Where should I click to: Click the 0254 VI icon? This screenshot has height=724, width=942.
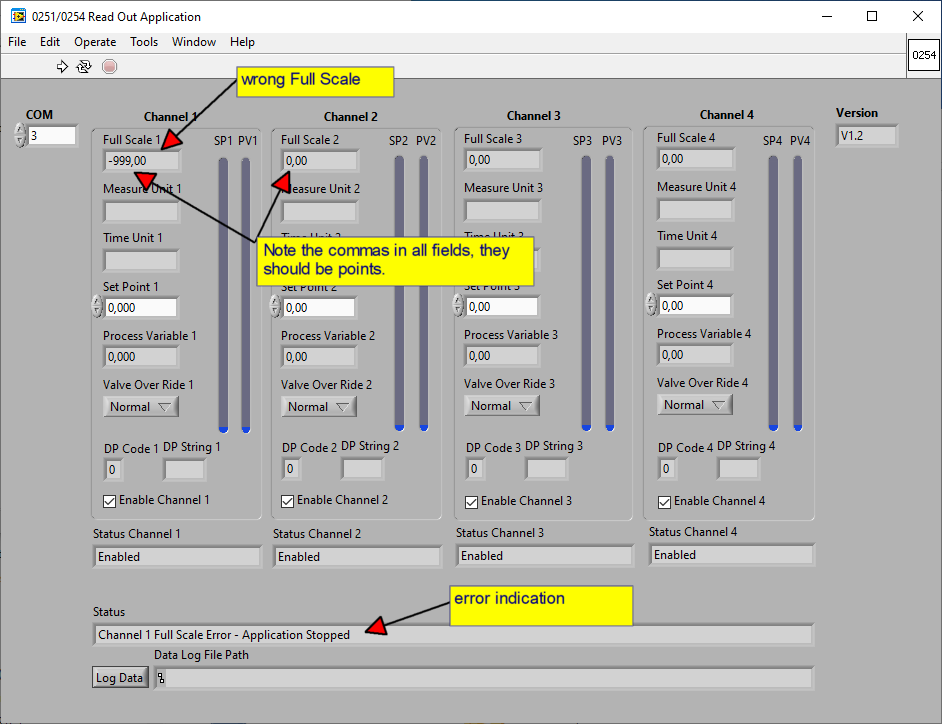(x=922, y=58)
